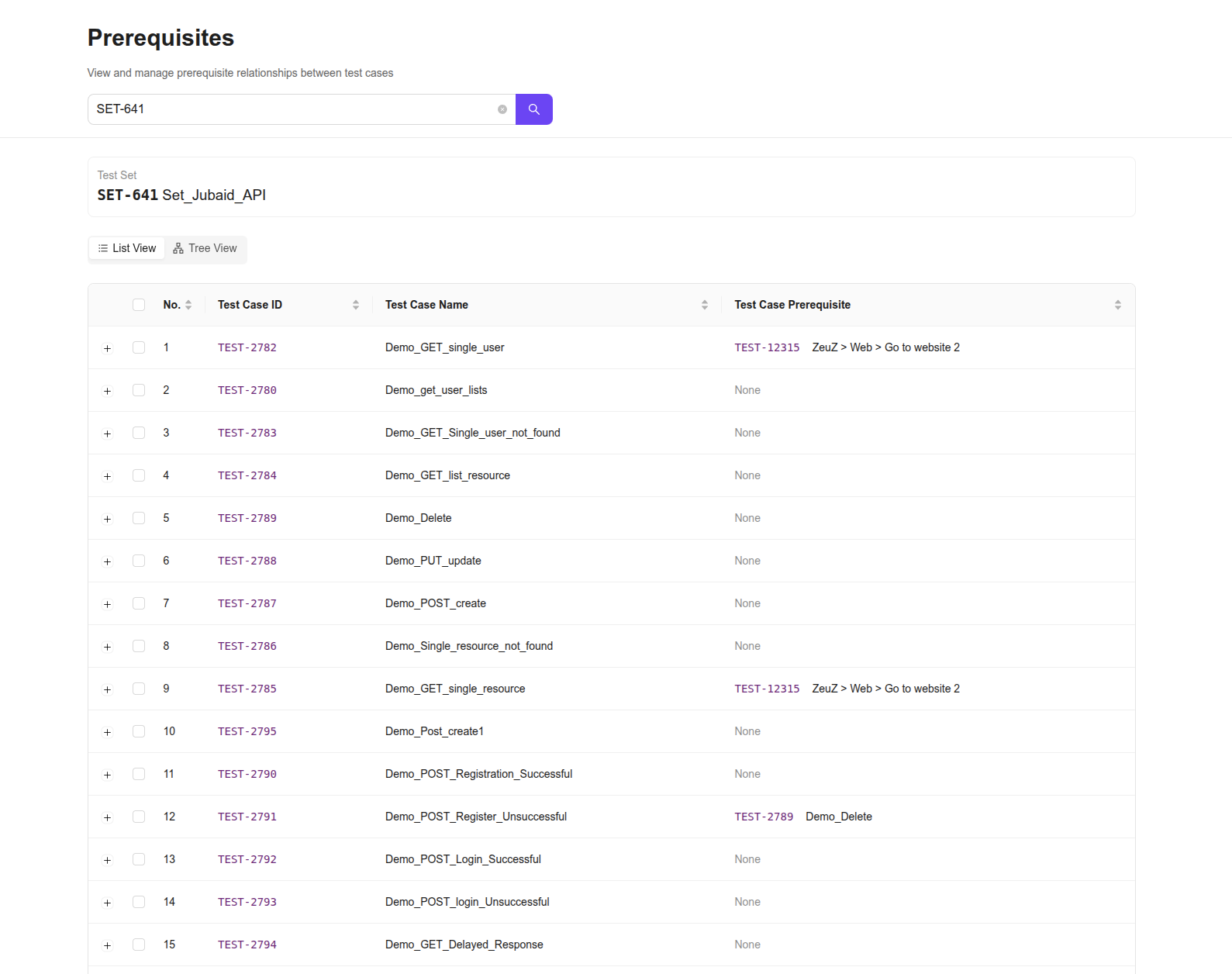Sort the Test Case Name column
1232x974 pixels.
[704, 305]
